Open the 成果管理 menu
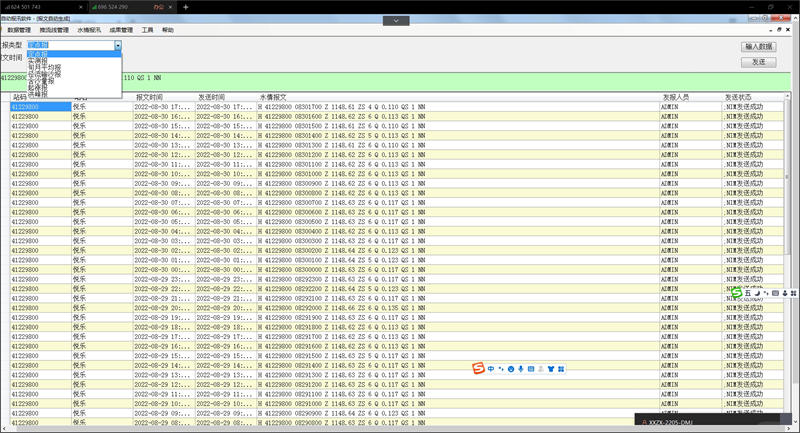 [x=121, y=30]
